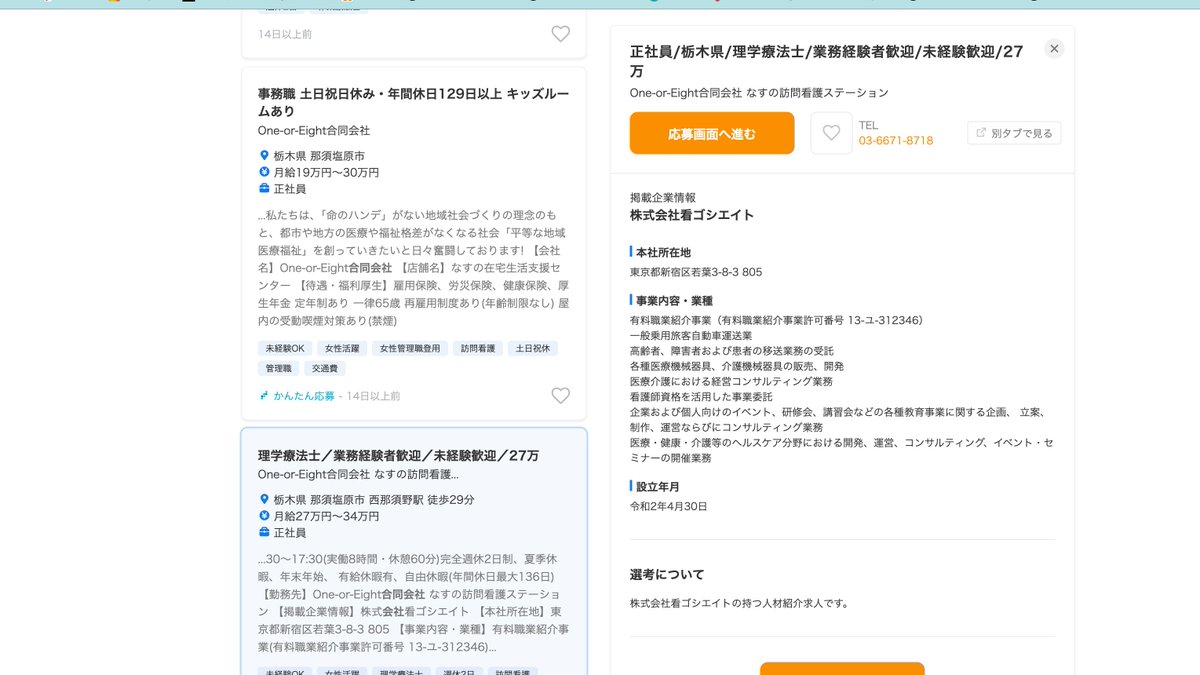Click the external-link icon in 別タブで見る
The height and width of the screenshot is (675, 1200).
[x=981, y=133]
